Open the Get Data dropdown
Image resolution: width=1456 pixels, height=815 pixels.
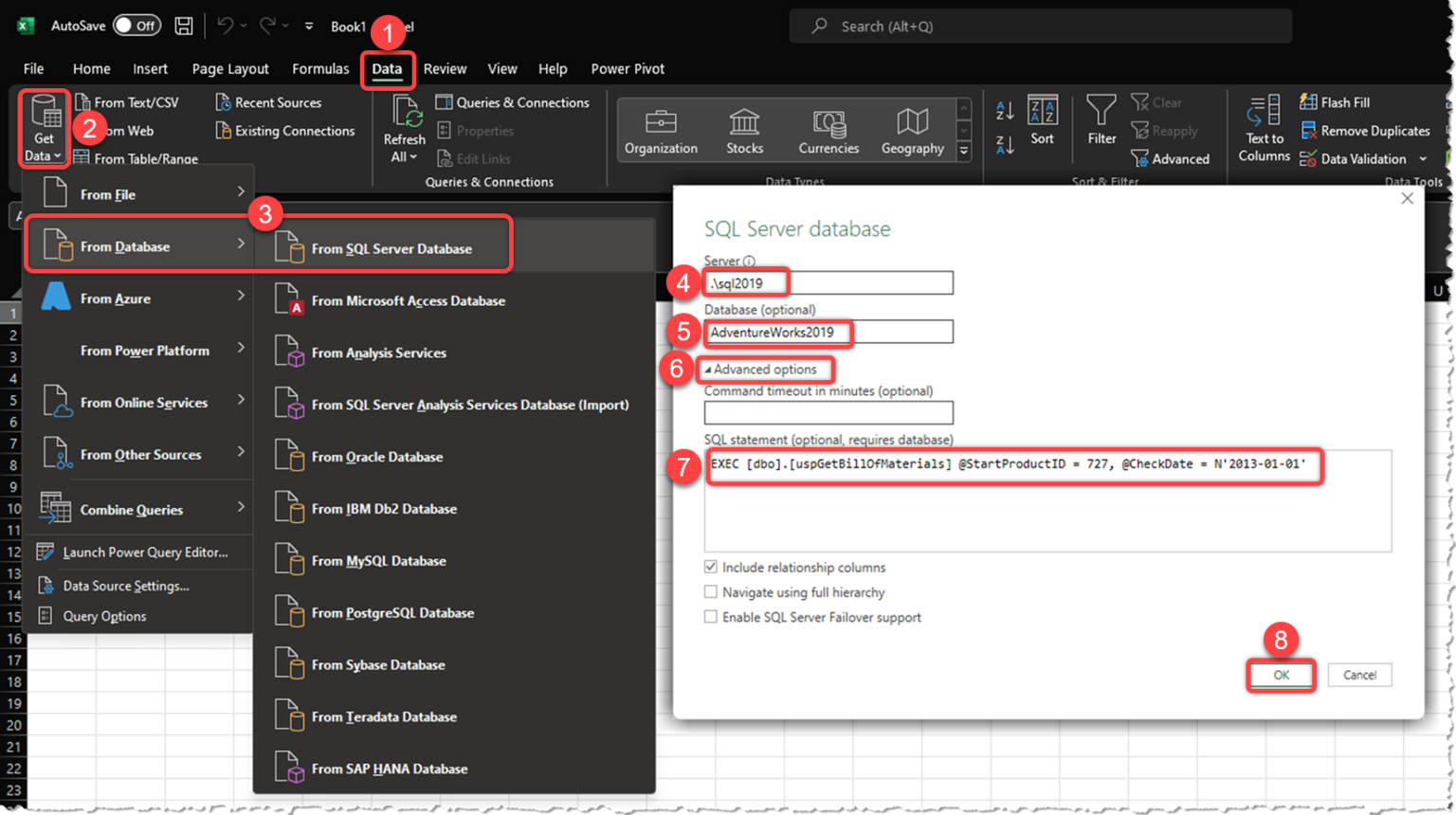[x=44, y=129]
